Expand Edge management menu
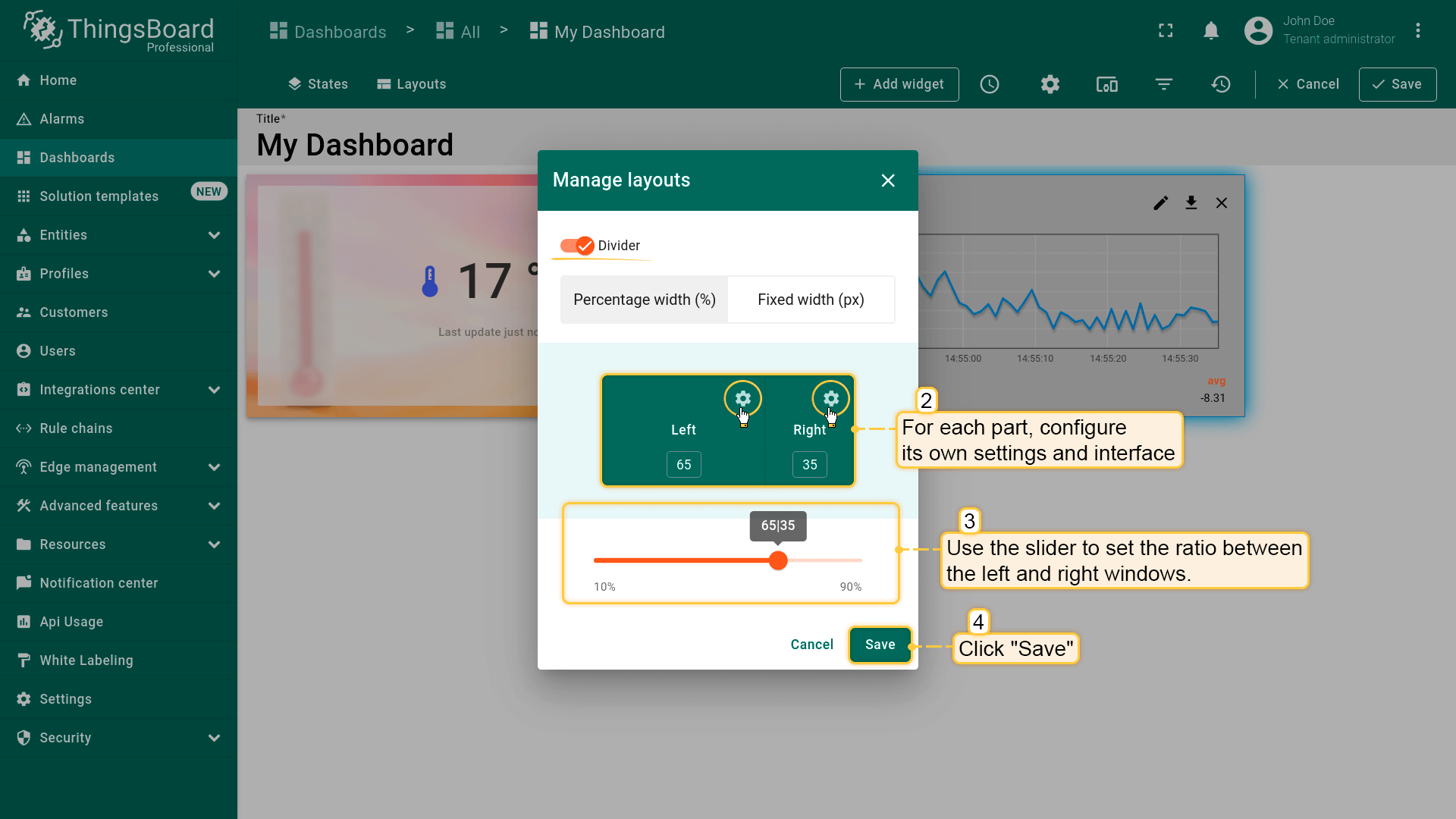This screenshot has height=819, width=1456. coord(118,467)
